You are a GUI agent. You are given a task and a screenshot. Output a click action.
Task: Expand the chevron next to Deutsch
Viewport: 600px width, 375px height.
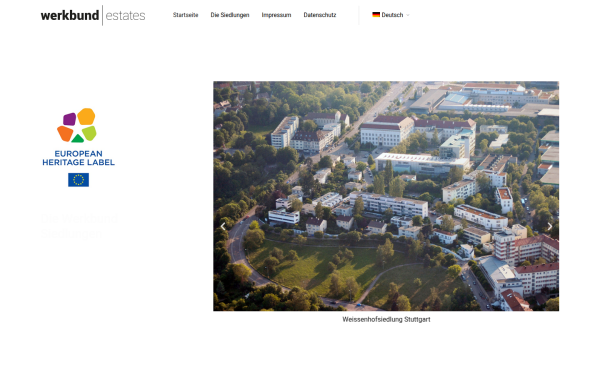click(408, 15)
